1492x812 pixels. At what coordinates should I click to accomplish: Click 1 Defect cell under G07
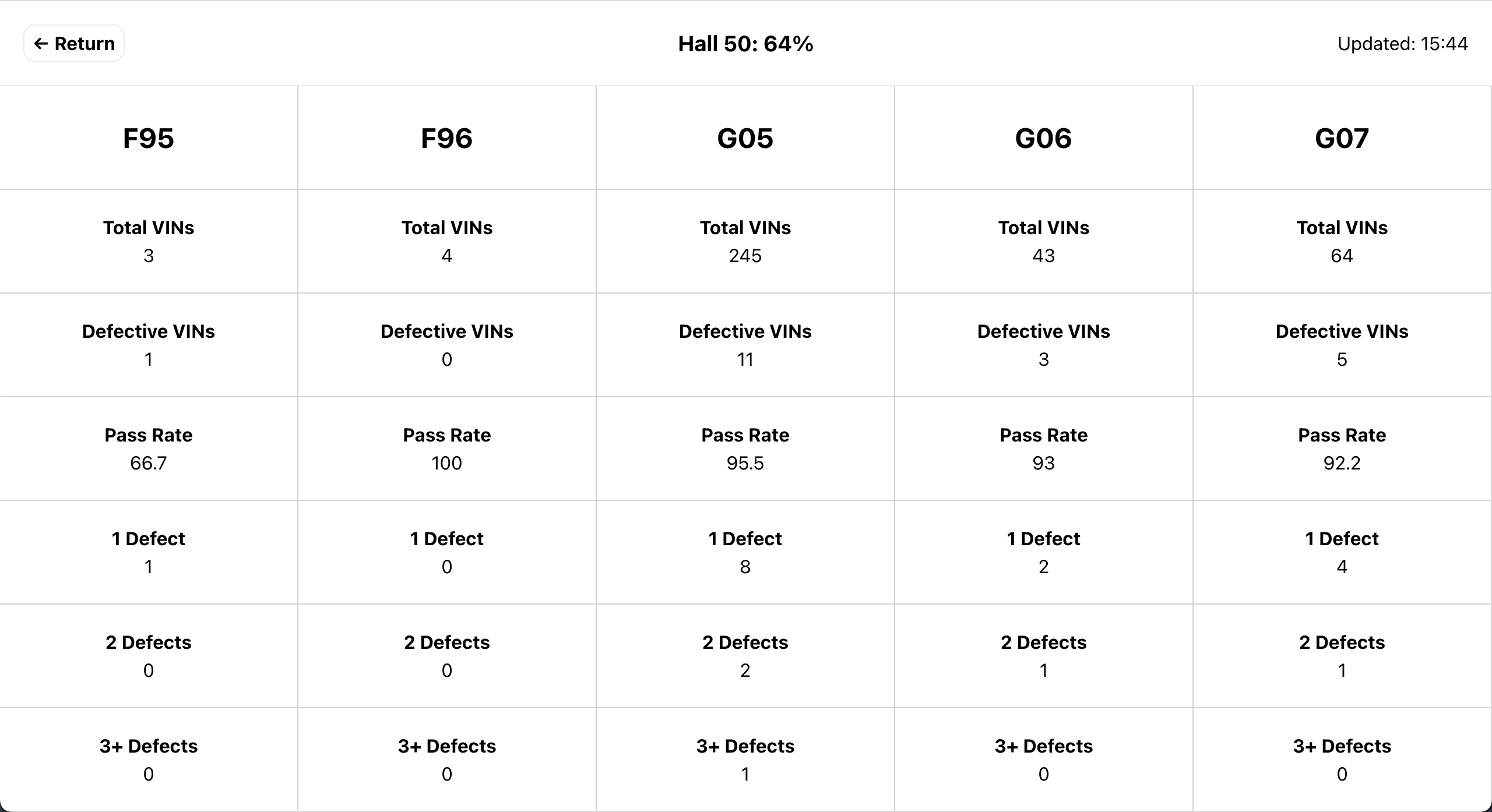[1342, 552]
